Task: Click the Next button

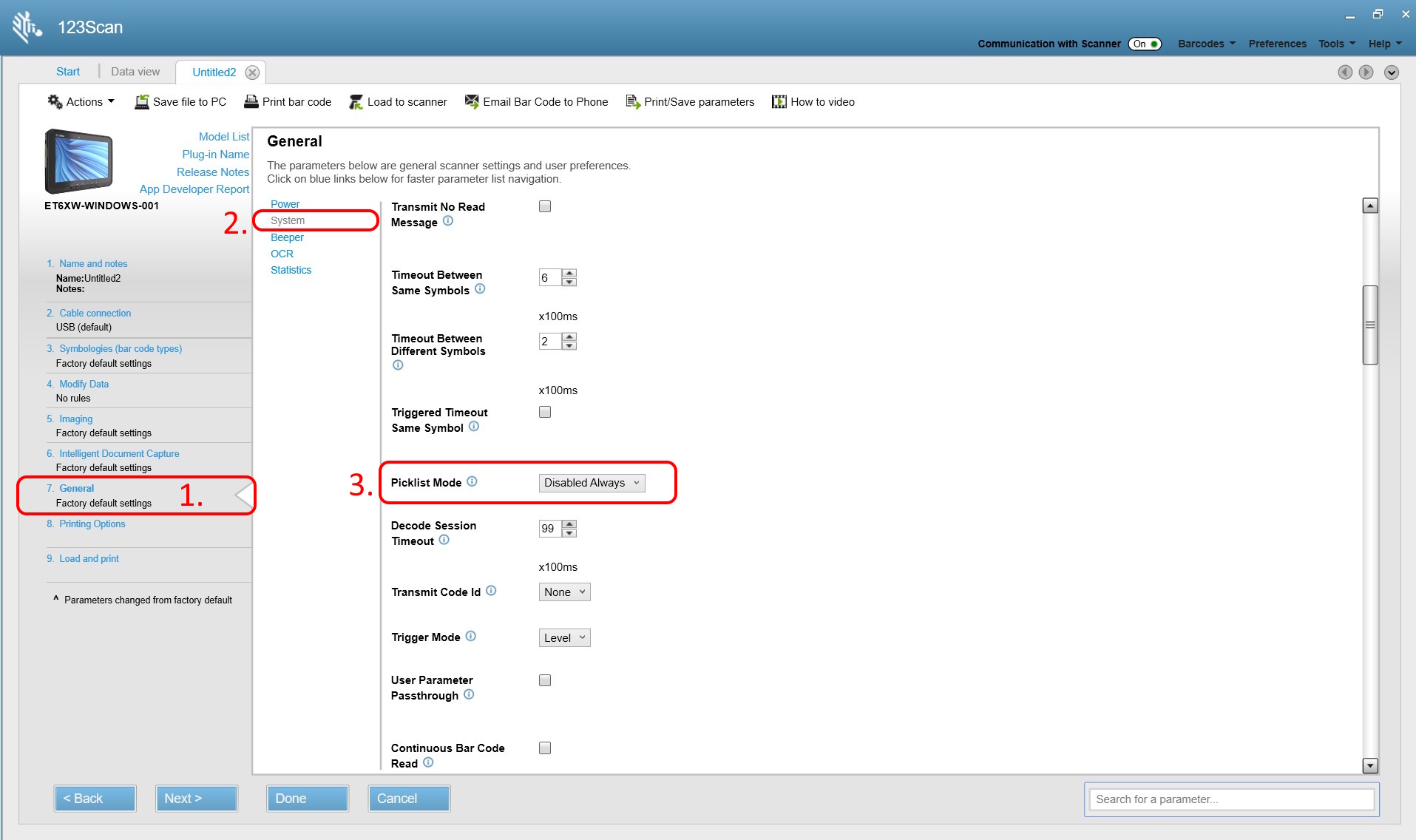Action: [197, 799]
